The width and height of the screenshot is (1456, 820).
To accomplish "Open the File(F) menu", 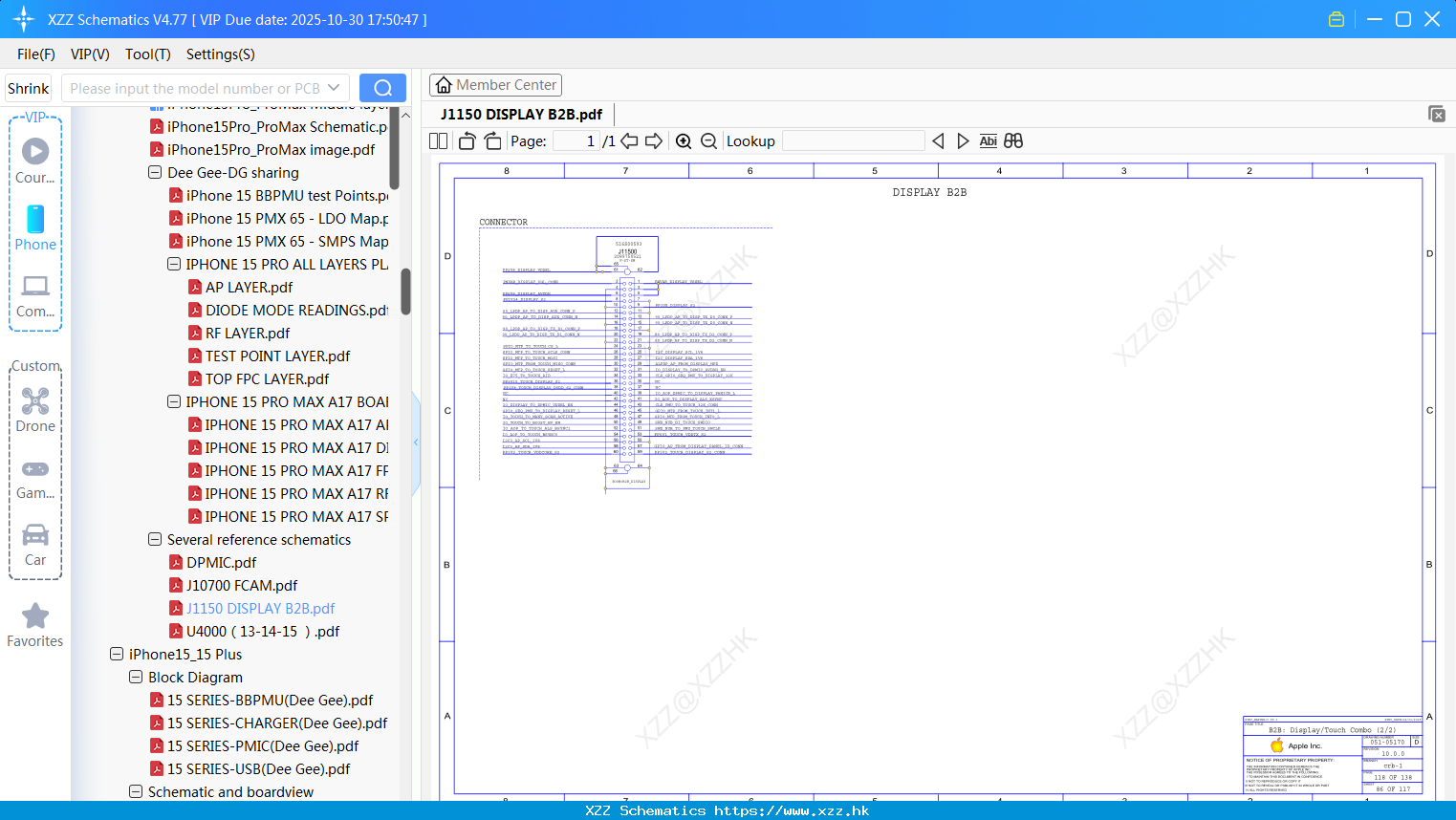I will [x=36, y=54].
